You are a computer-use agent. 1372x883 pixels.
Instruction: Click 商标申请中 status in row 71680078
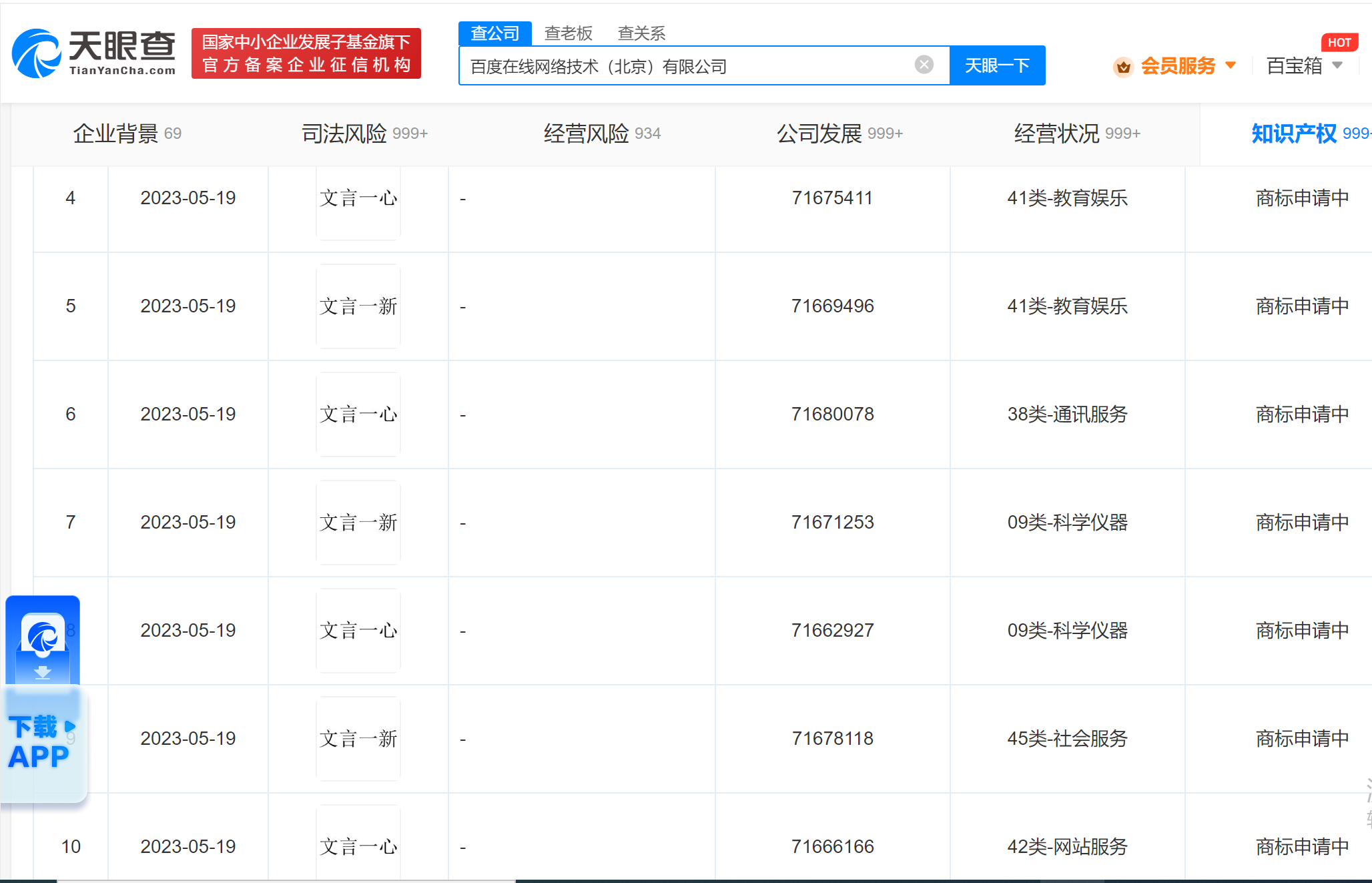pyautogui.click(x=1302, y=414)
